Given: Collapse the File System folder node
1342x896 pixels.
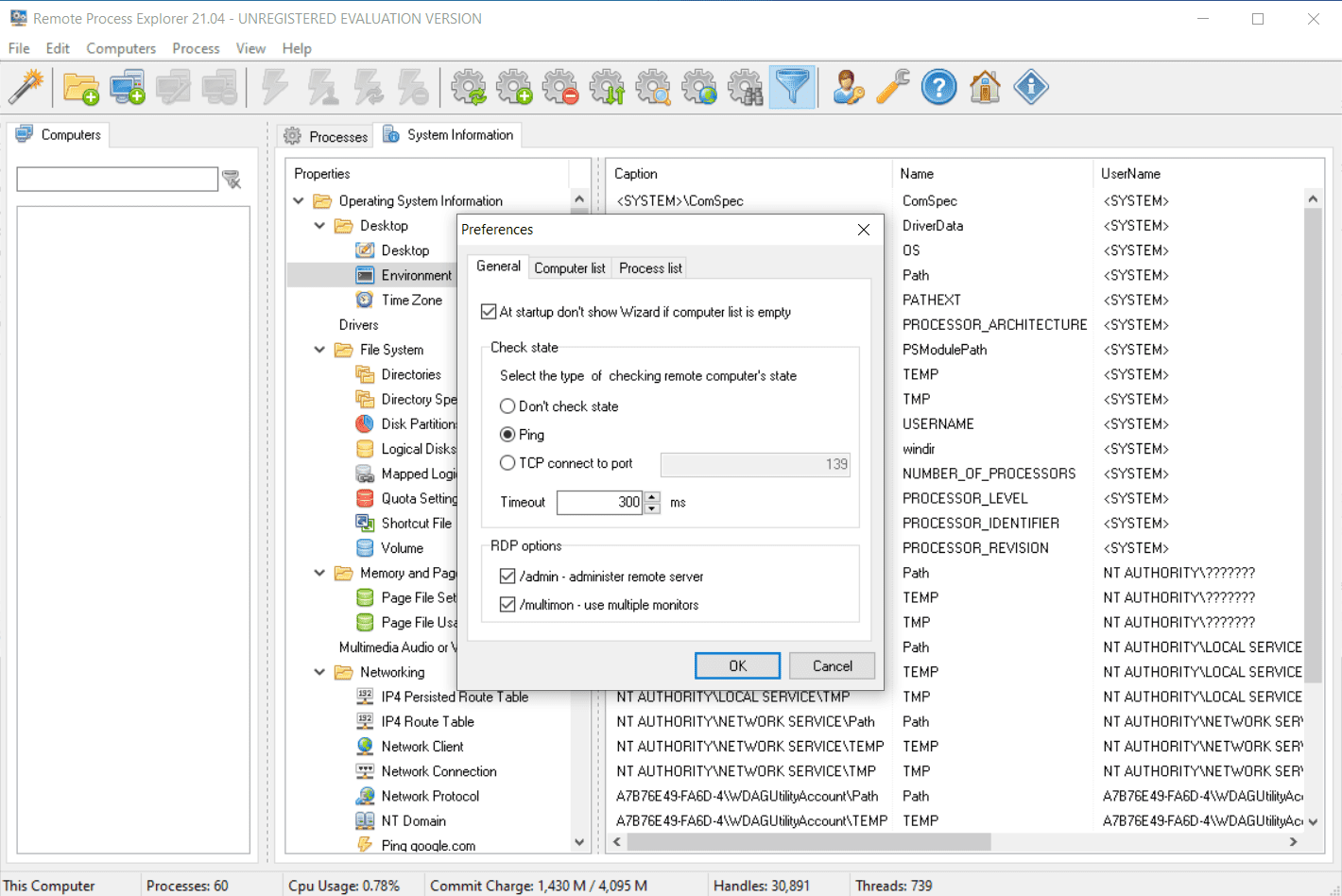Looking at the screenshot, I should [319, 350].
